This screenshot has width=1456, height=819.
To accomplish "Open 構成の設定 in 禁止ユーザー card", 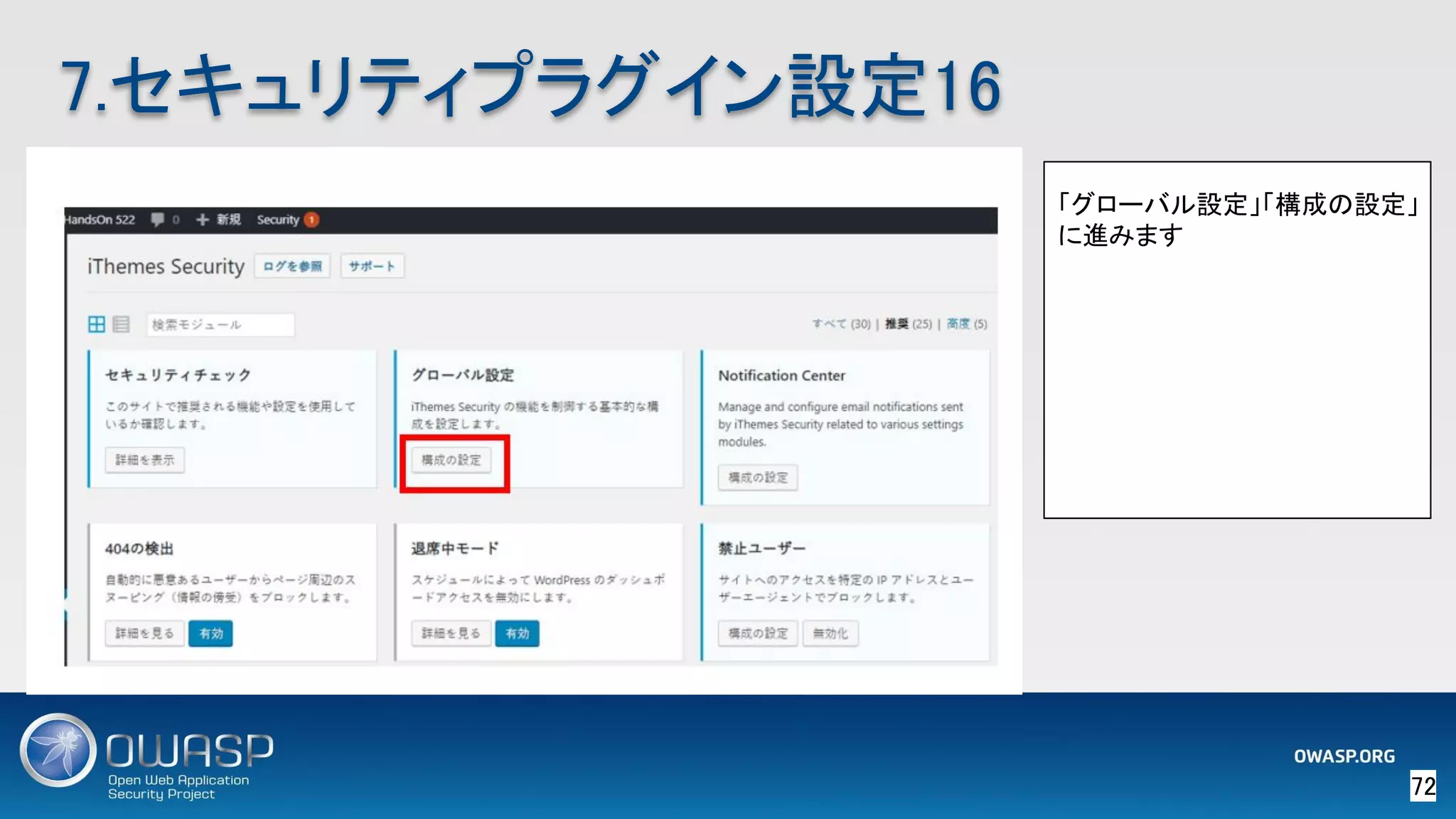I will [x=758, y=633].
